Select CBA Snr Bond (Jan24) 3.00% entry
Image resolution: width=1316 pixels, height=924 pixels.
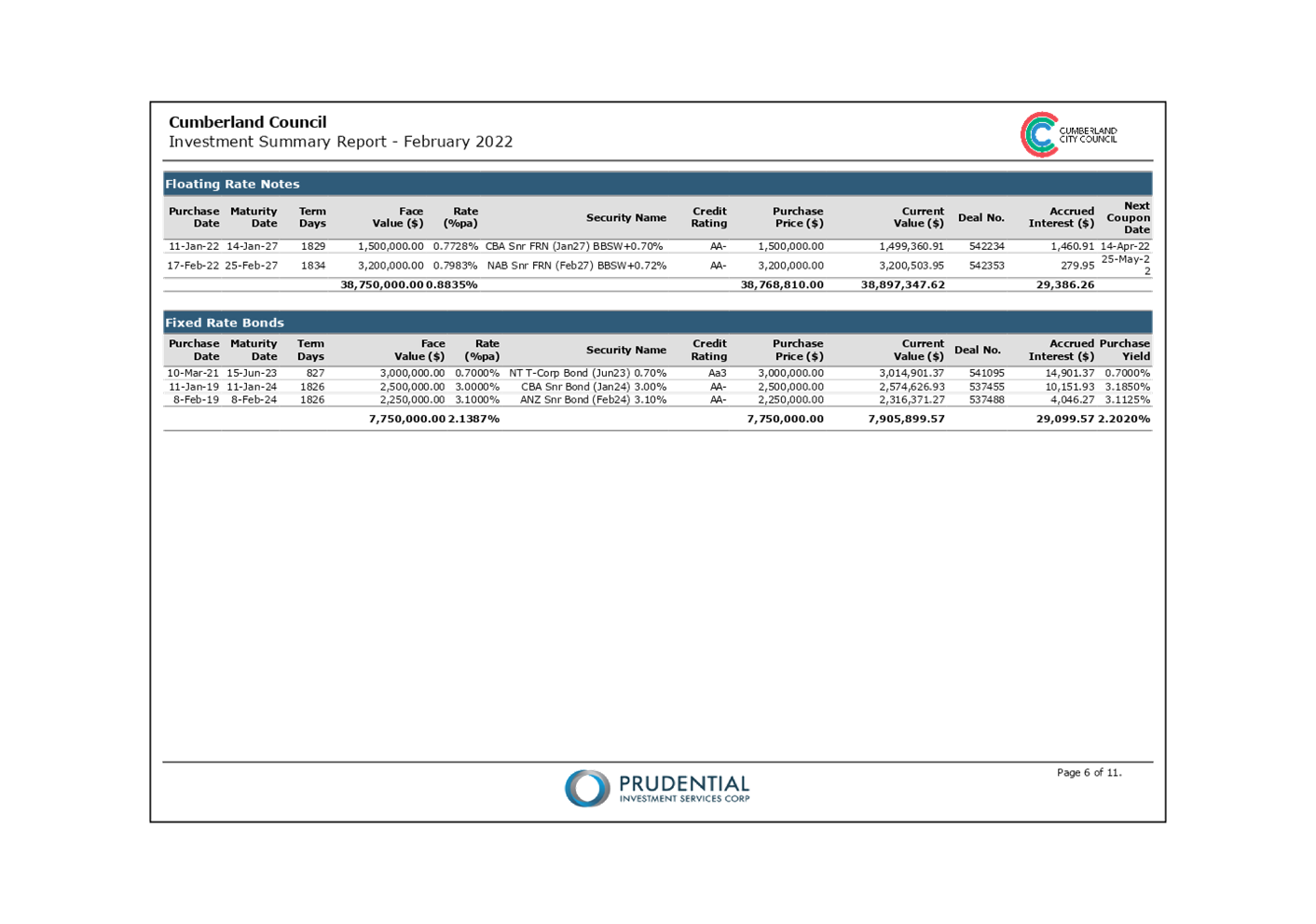click(594, 386)
